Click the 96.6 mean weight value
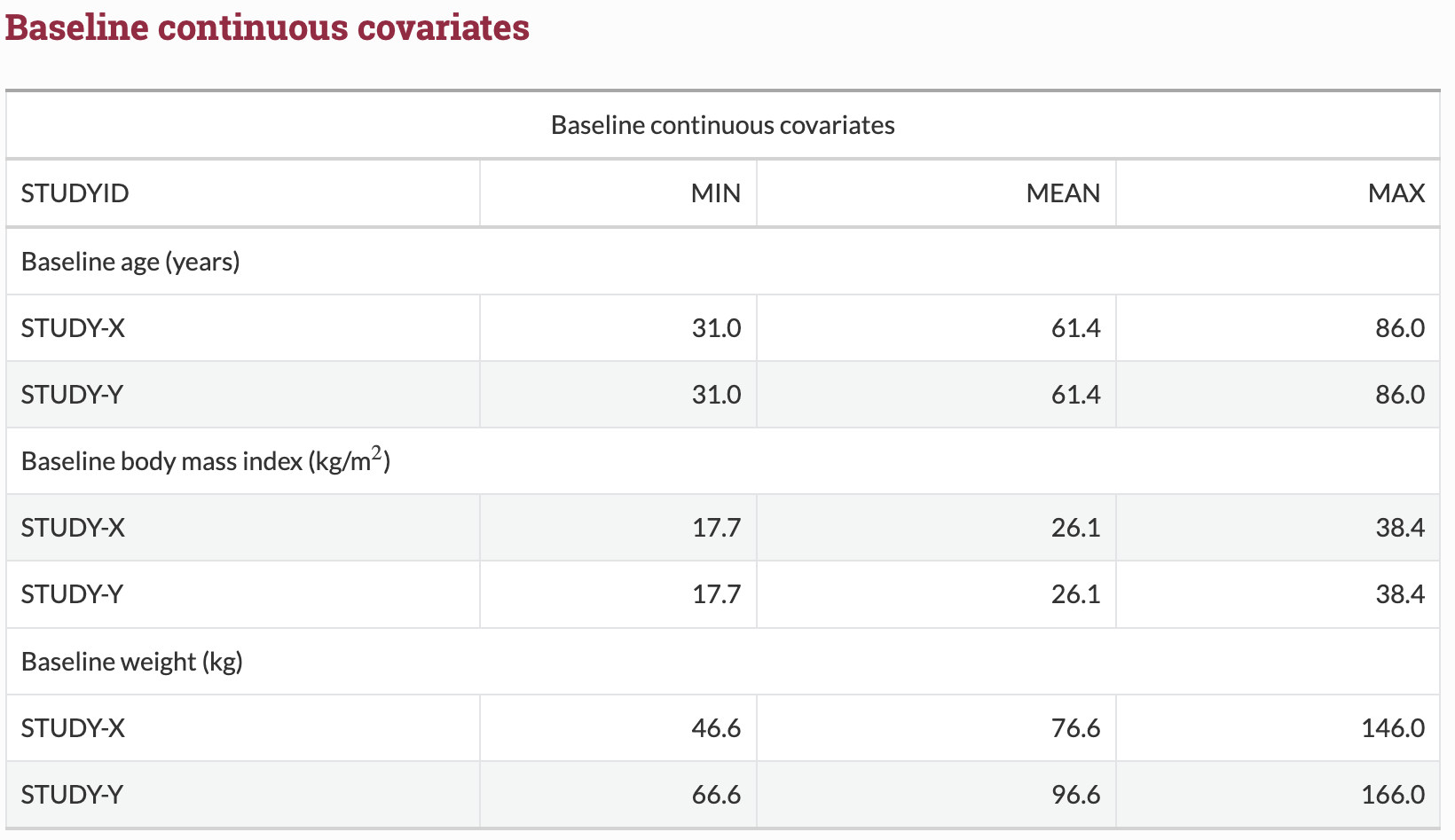This screenshot has height=840, width=1455. tap(1075, 795)
